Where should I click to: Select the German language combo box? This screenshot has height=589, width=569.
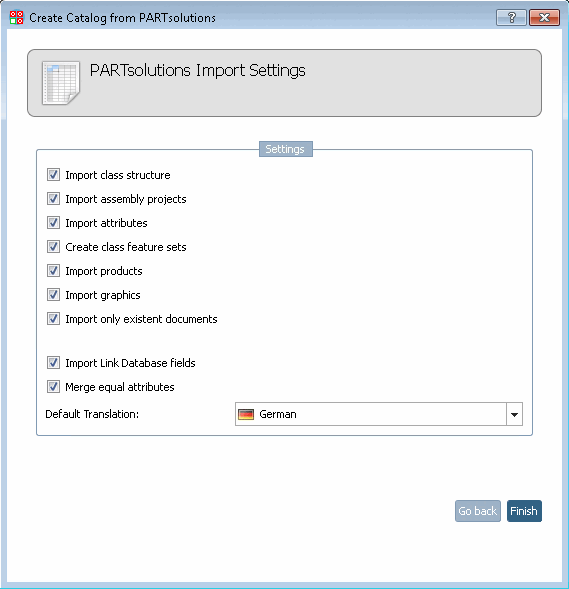point(379,414)
